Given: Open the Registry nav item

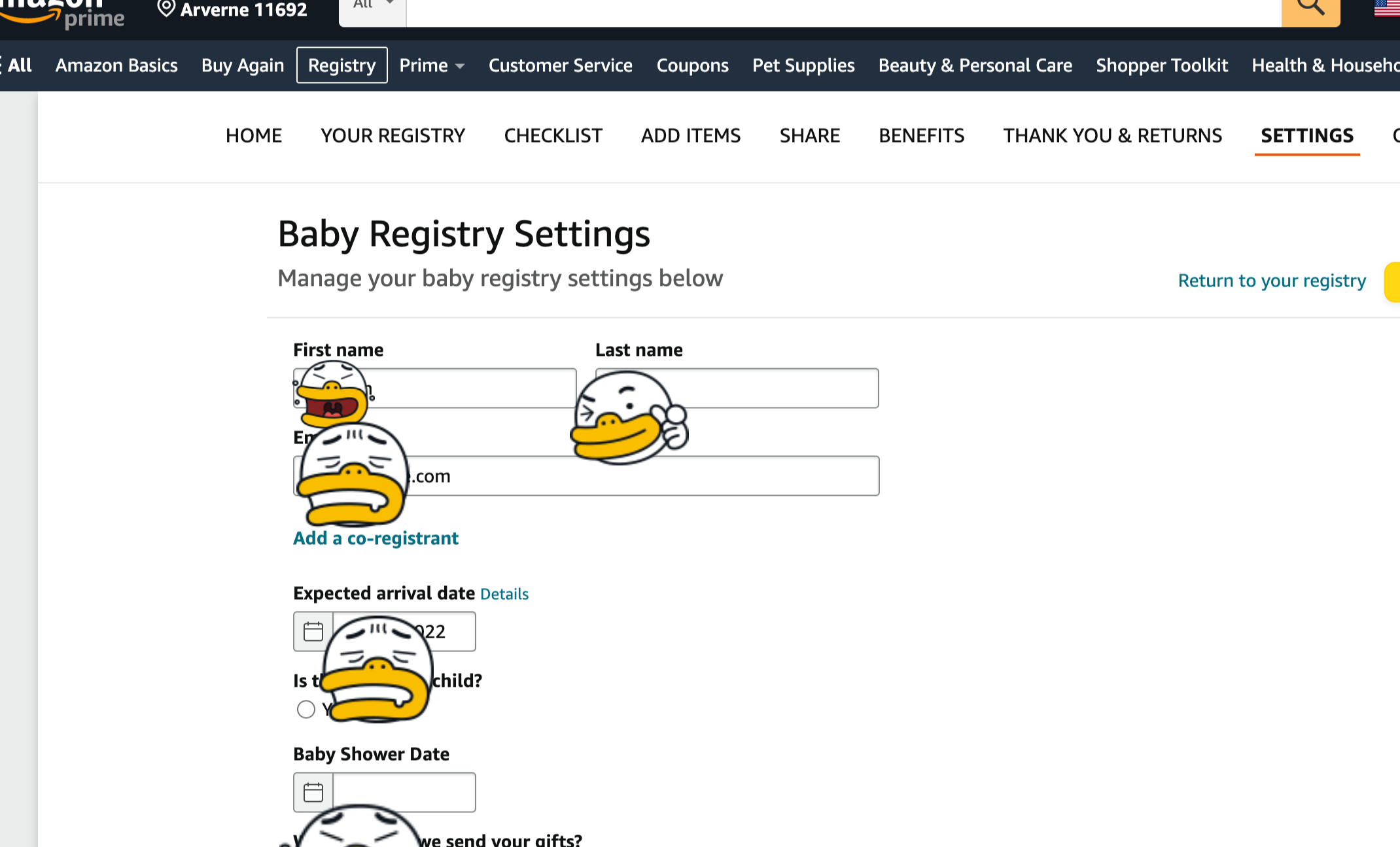Looking at the screenshot, I should pyautogui.click(x=342, y=65).
